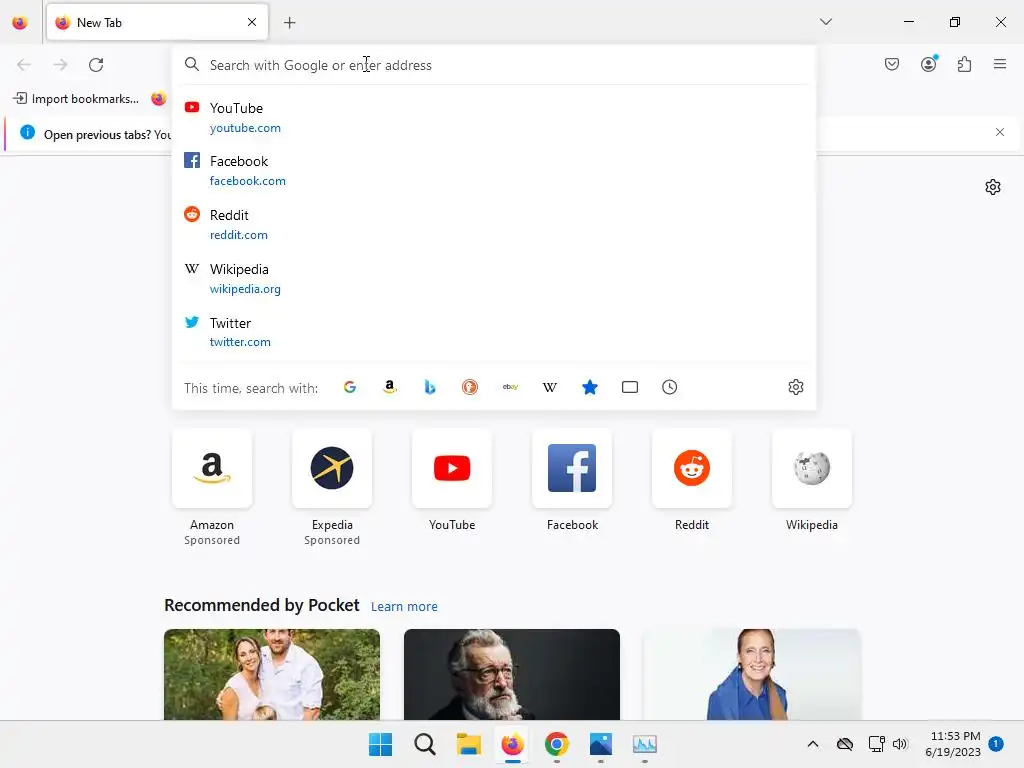Image resolution: width=1024 pixels, height=768 pixels.
Task: Open a new tab with plus
Action: coord(290,23)
